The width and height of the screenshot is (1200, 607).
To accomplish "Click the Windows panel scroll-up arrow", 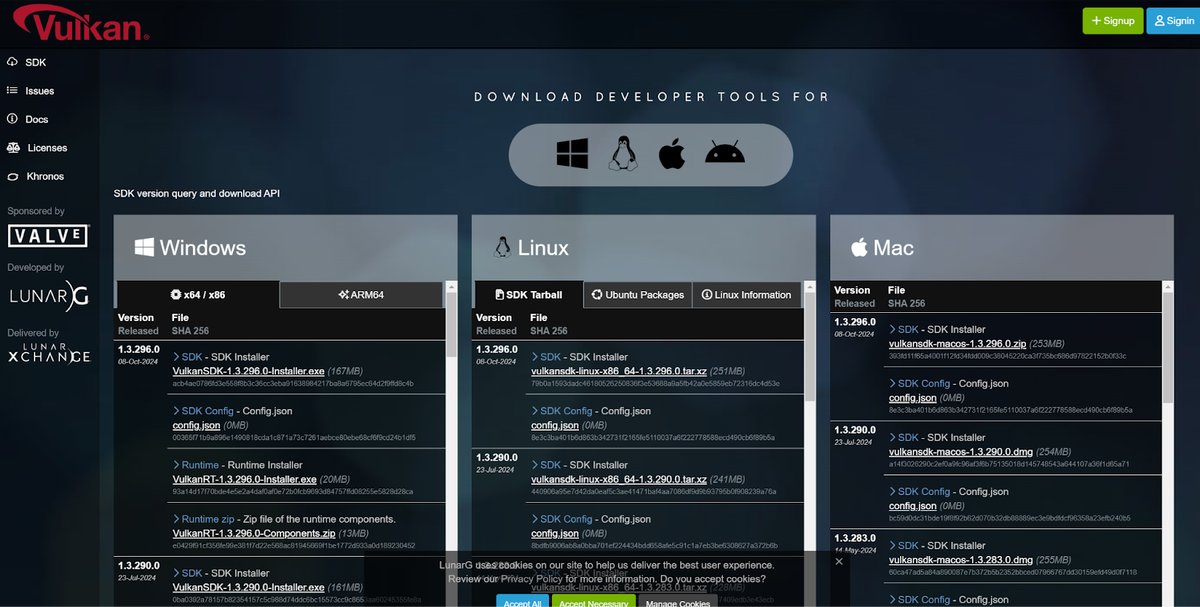I will pyautogui.click(x=452, y=286).
